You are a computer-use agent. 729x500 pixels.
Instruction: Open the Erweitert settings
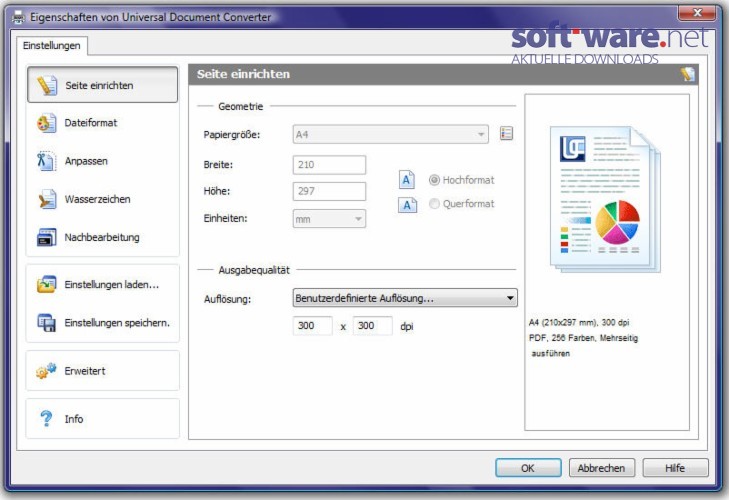pyautogui.click(x=102, y=371)
